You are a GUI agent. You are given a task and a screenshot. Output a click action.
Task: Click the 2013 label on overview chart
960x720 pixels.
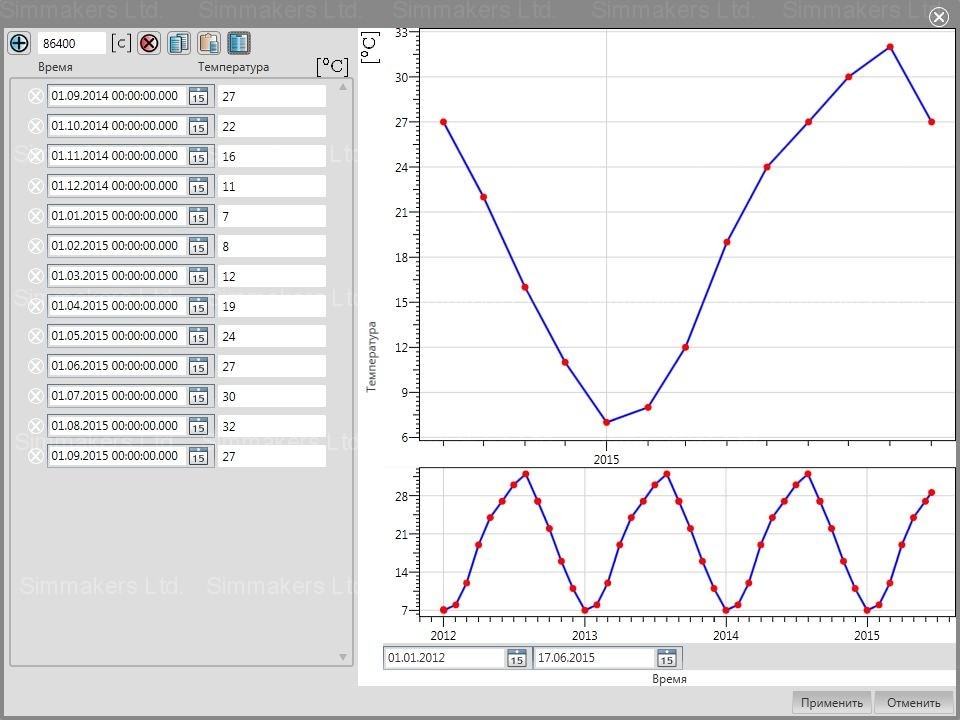(x=585, y=636)
